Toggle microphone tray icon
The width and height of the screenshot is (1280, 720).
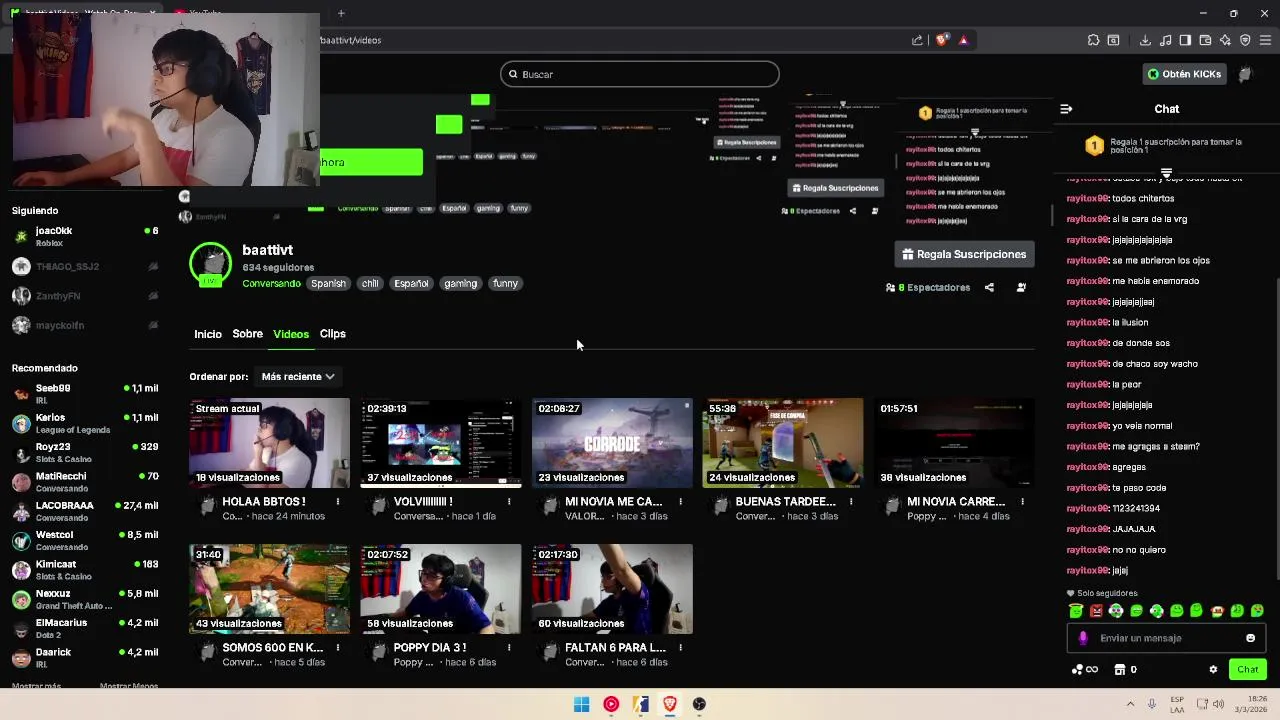1152,704
